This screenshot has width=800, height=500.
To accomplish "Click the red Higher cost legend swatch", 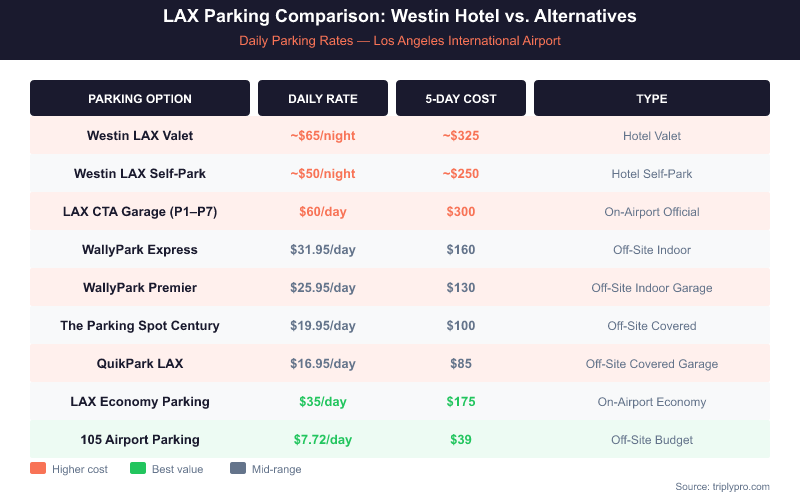I will point(38,469).
